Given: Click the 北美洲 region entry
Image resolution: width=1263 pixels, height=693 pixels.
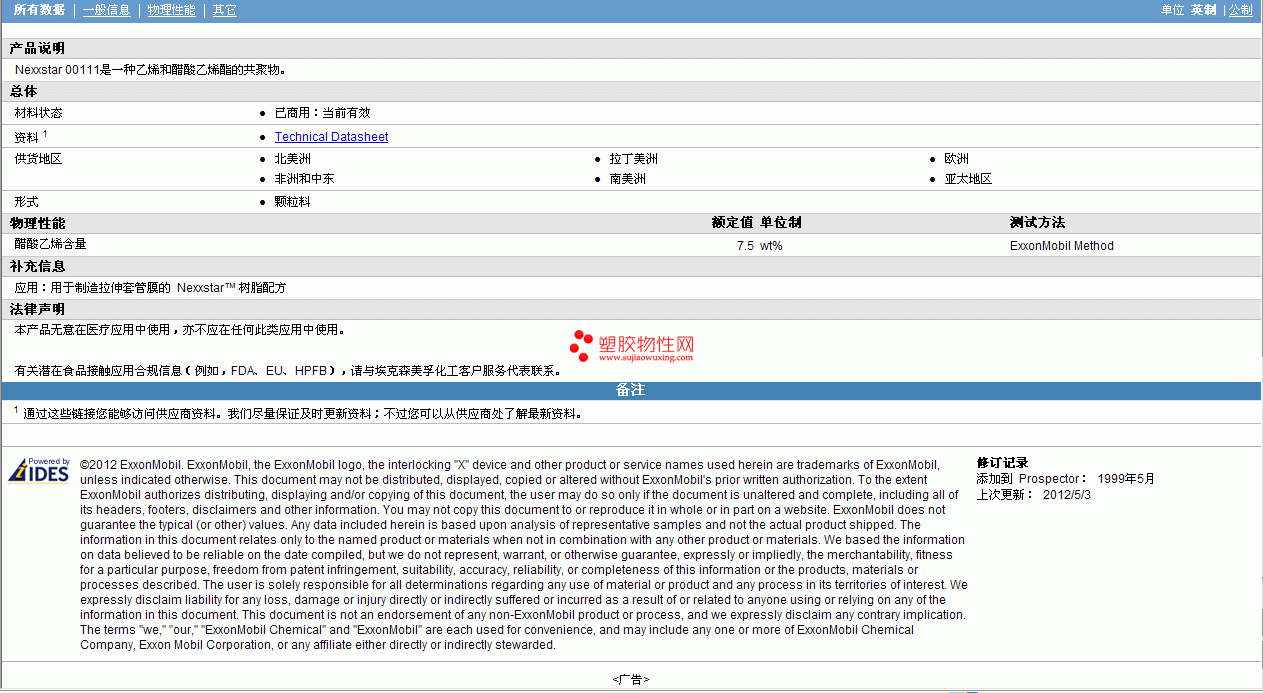Looking at the screenshot, I should [293, 159].
